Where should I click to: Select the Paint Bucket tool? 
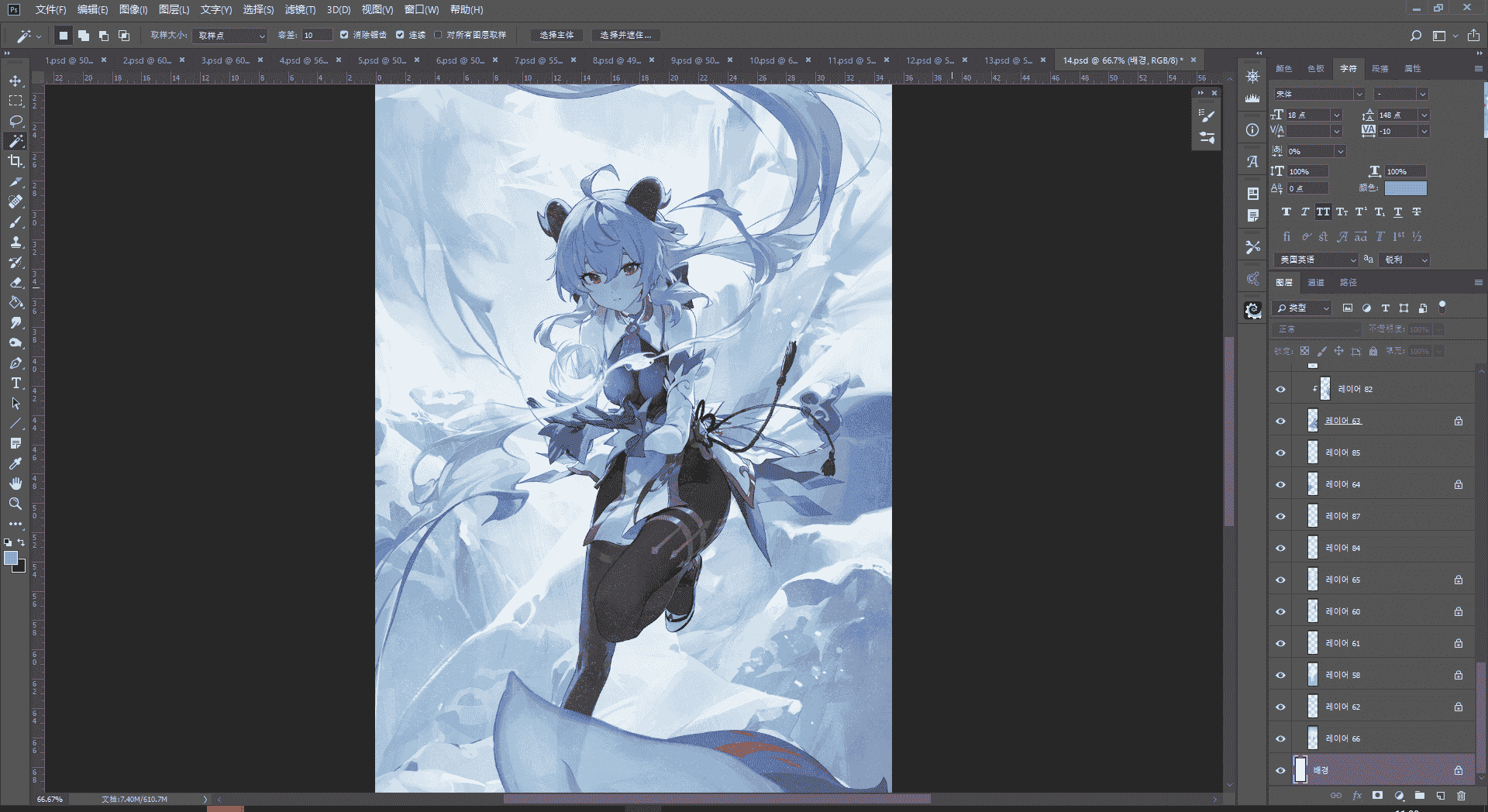(15, 302)
